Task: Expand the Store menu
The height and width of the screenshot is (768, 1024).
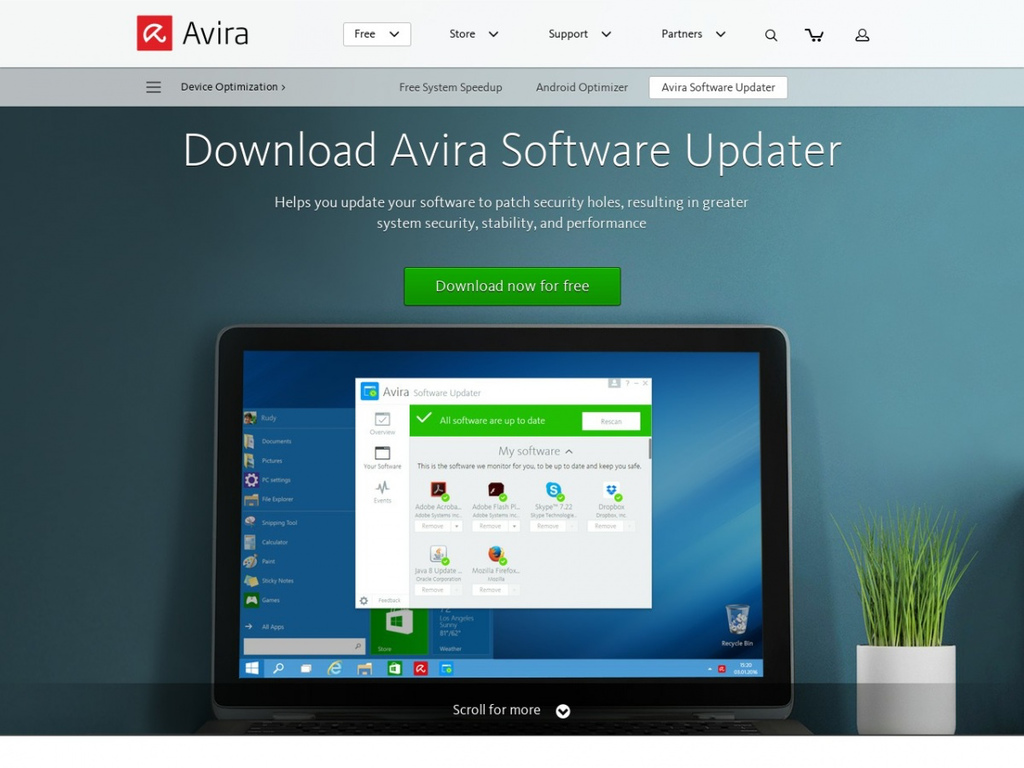Action: pos(473,34)
